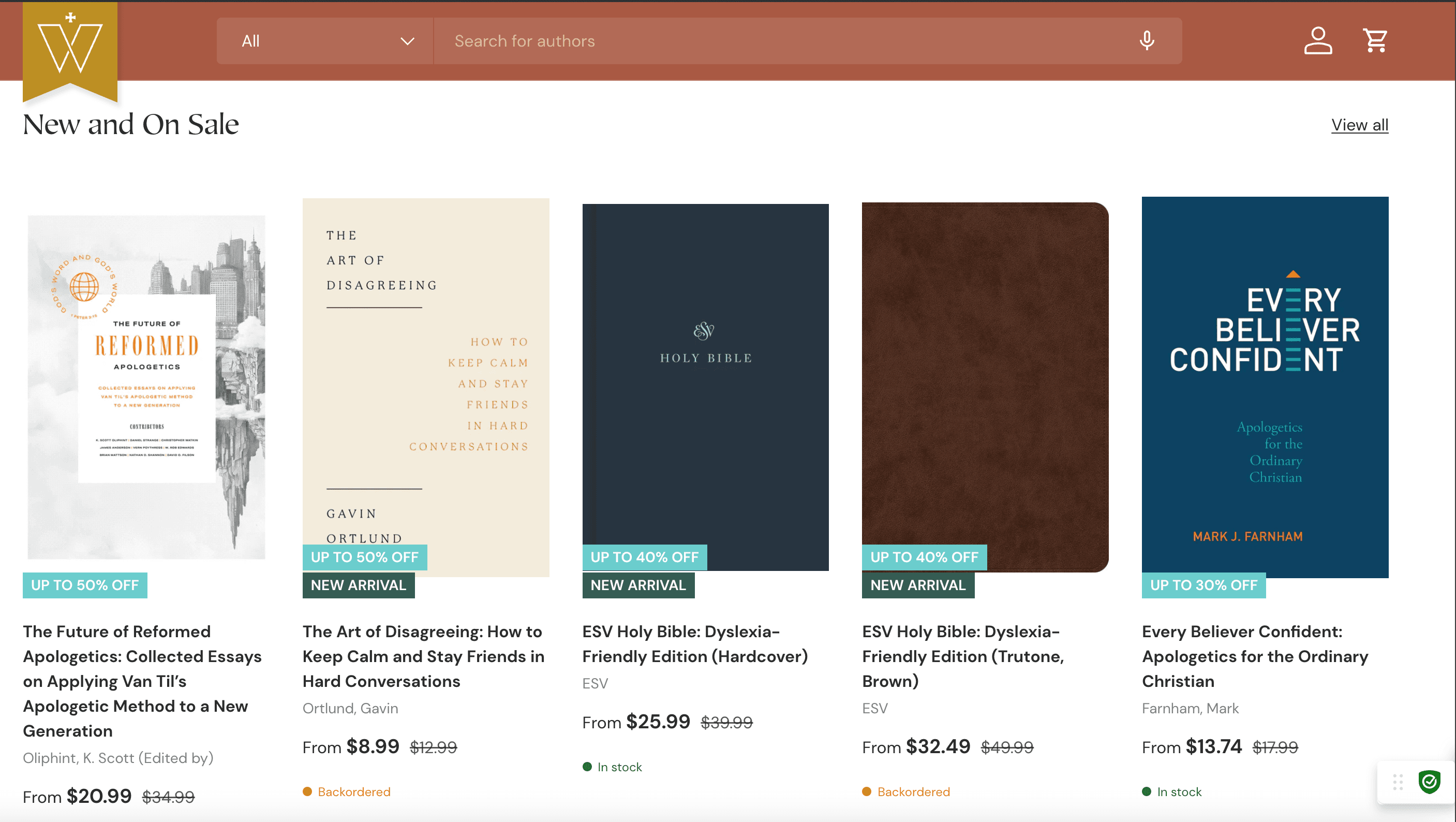Click the New and On Sale heading

pyautogui.click(x=130, y=124)
